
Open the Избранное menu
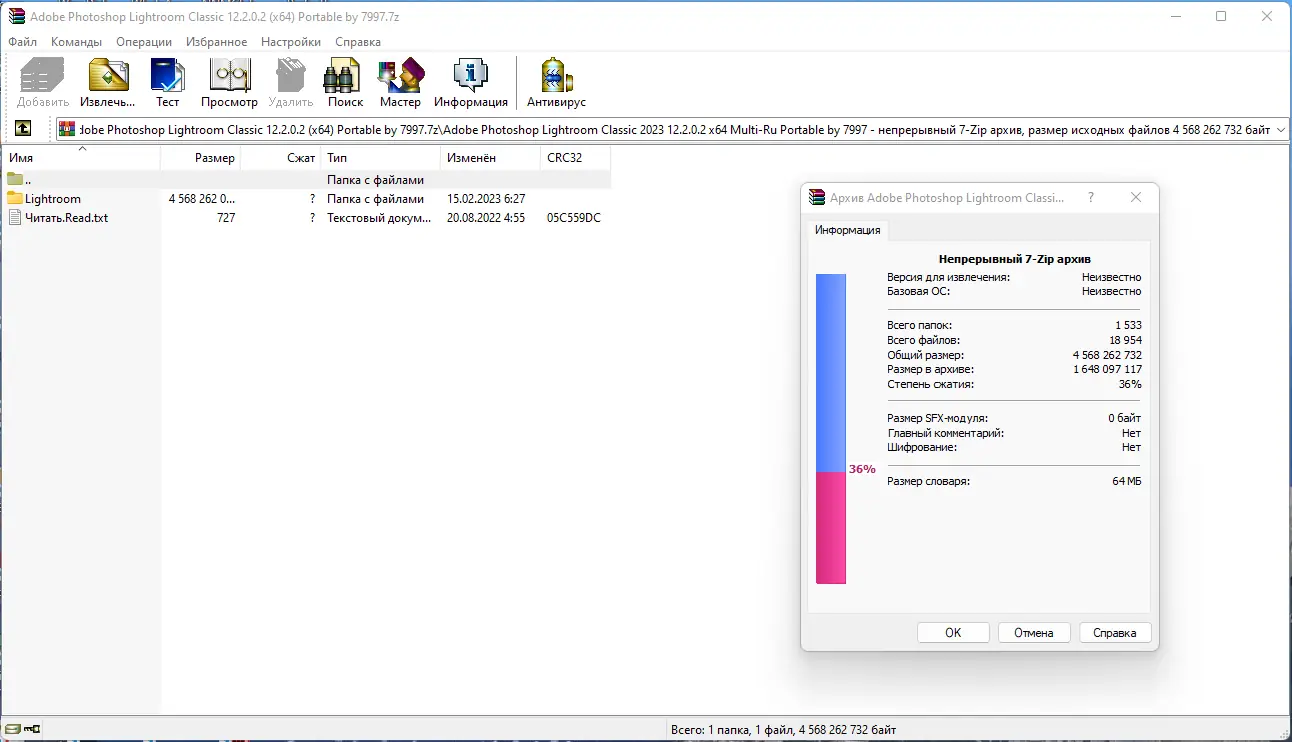[x=217, y=42]
